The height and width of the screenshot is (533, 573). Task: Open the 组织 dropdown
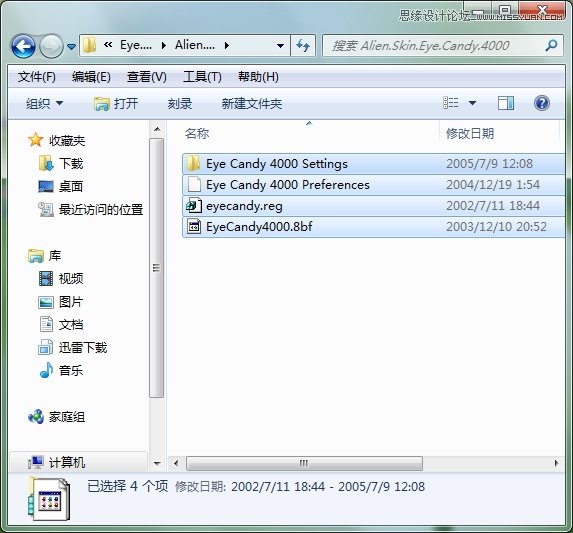pyautogui.click(x=44, y=104)
